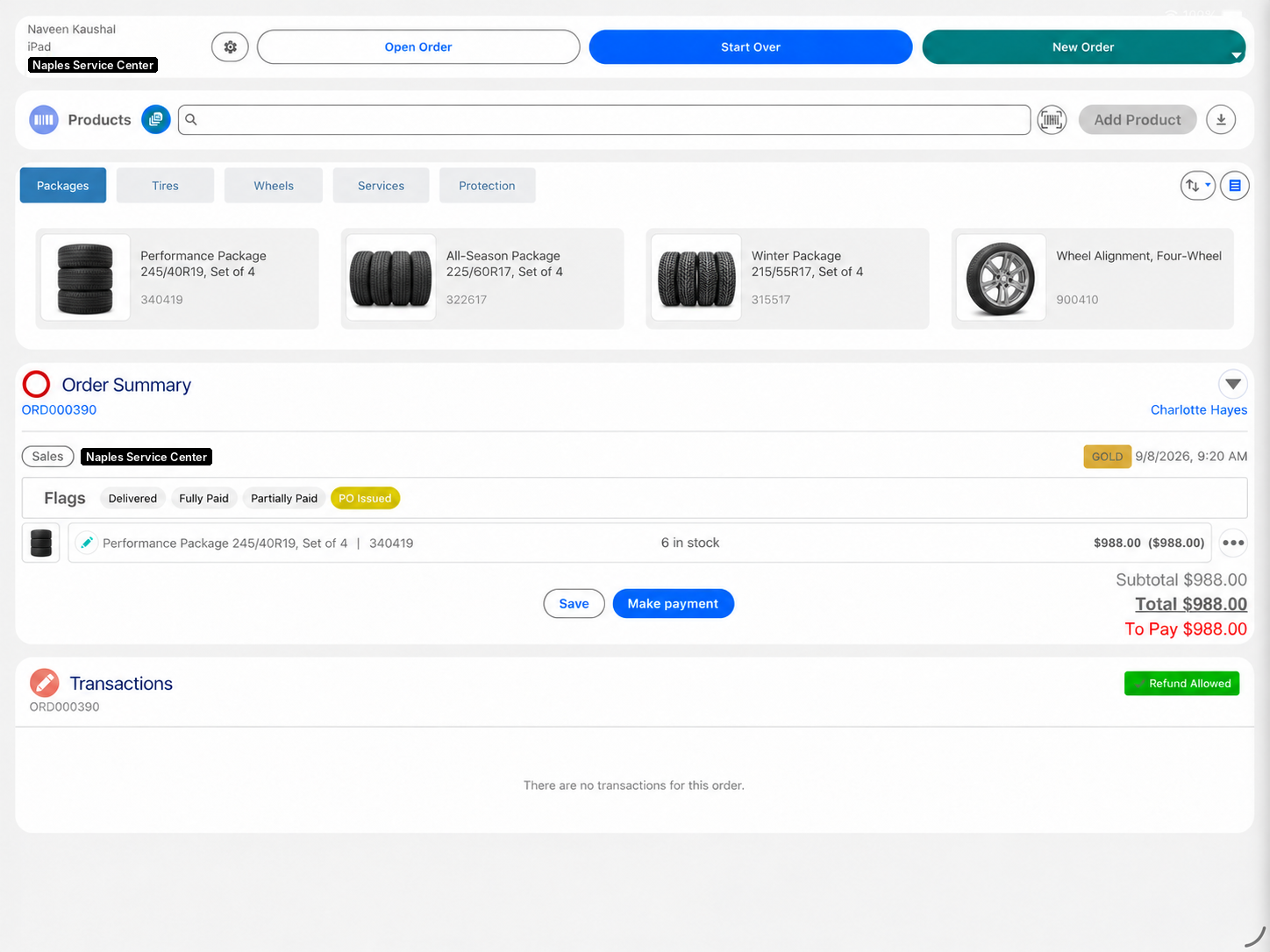The width and height of the screenshot is (1270, 952).
Task: Tap the barcode scanner icon
Action: tap(1052, 120)
